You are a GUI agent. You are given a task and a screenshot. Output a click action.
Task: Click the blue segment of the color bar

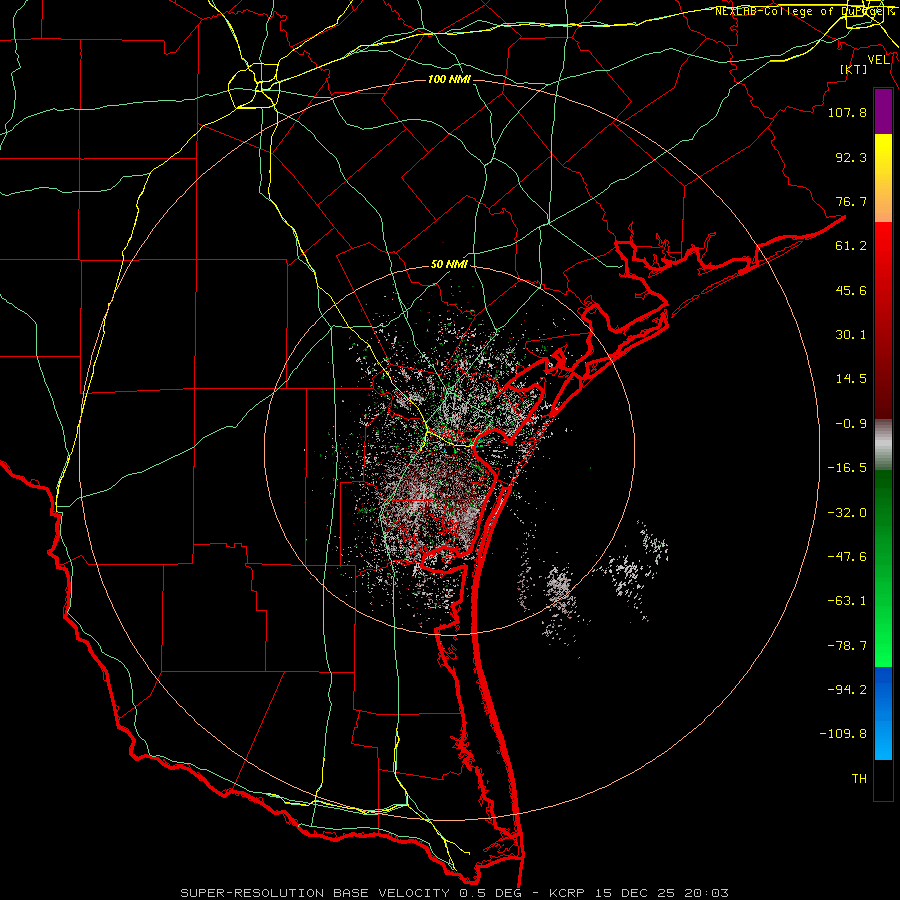[x=883, y=713]
